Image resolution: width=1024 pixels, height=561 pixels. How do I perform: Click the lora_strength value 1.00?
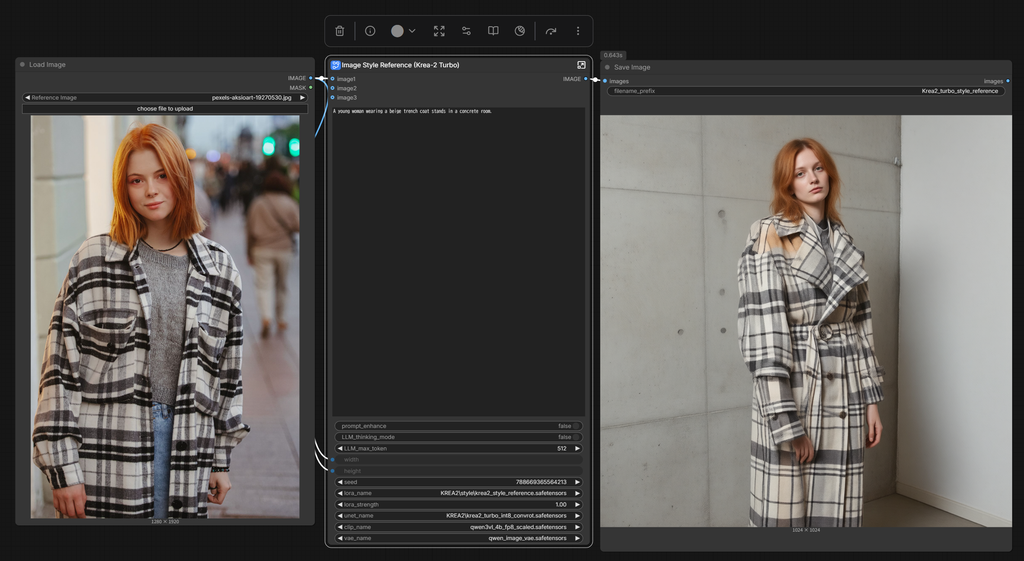tap(560, 504)
